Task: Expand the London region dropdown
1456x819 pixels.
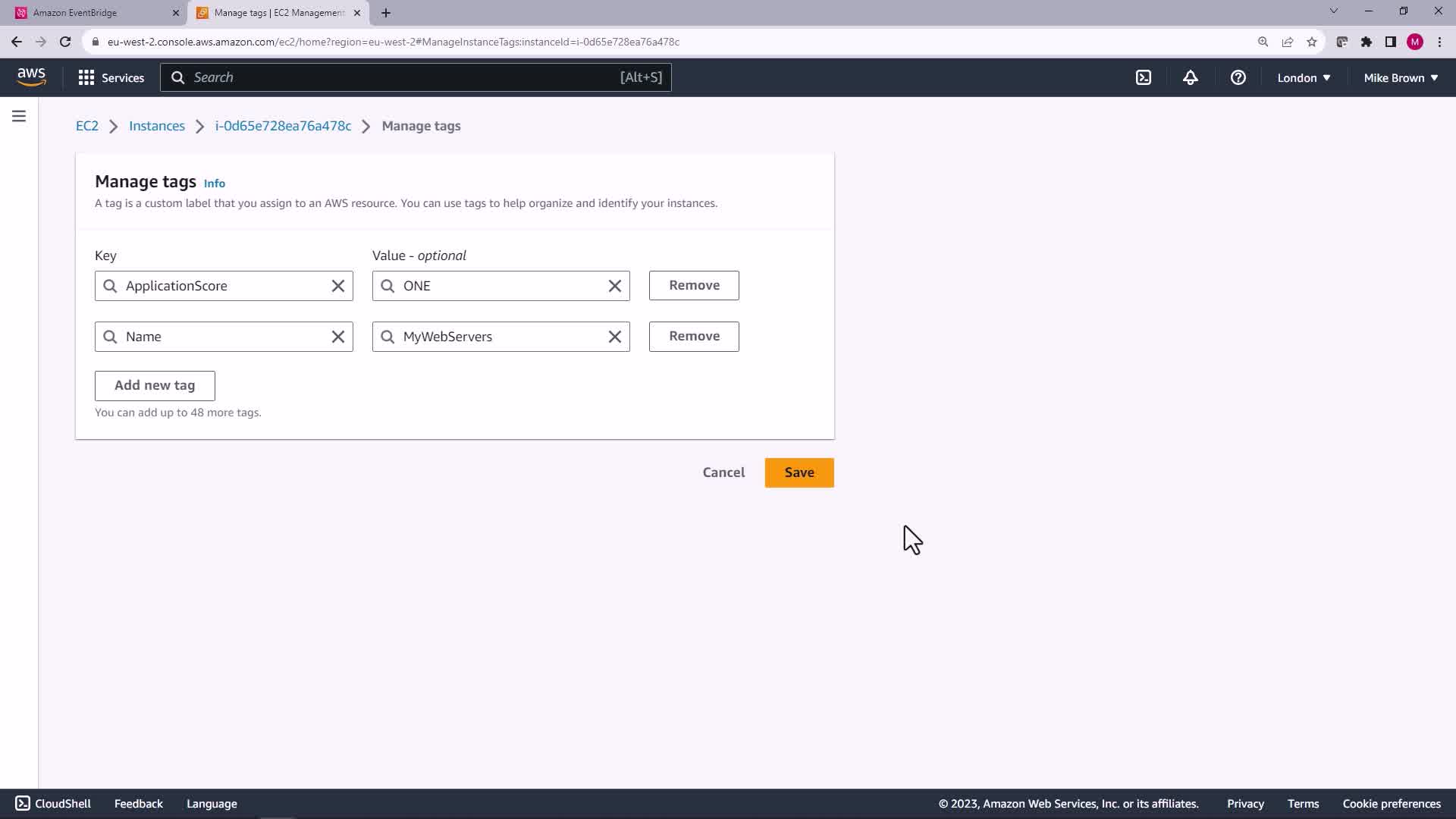Action: coord(1304,77)
